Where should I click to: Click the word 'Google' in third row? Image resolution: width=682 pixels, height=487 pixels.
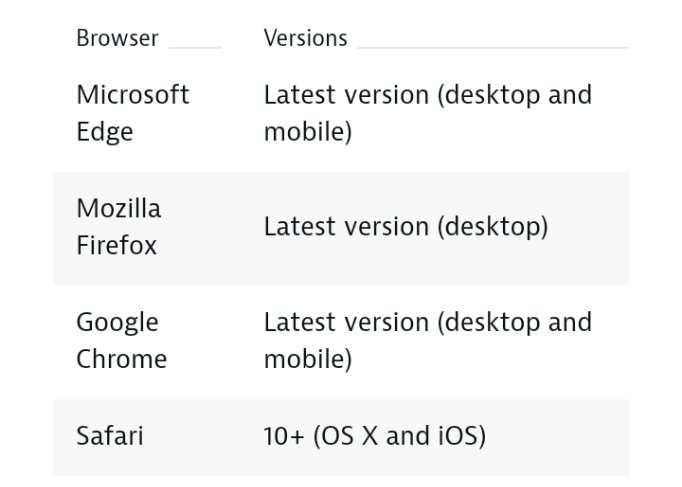[x=117, y=323]
